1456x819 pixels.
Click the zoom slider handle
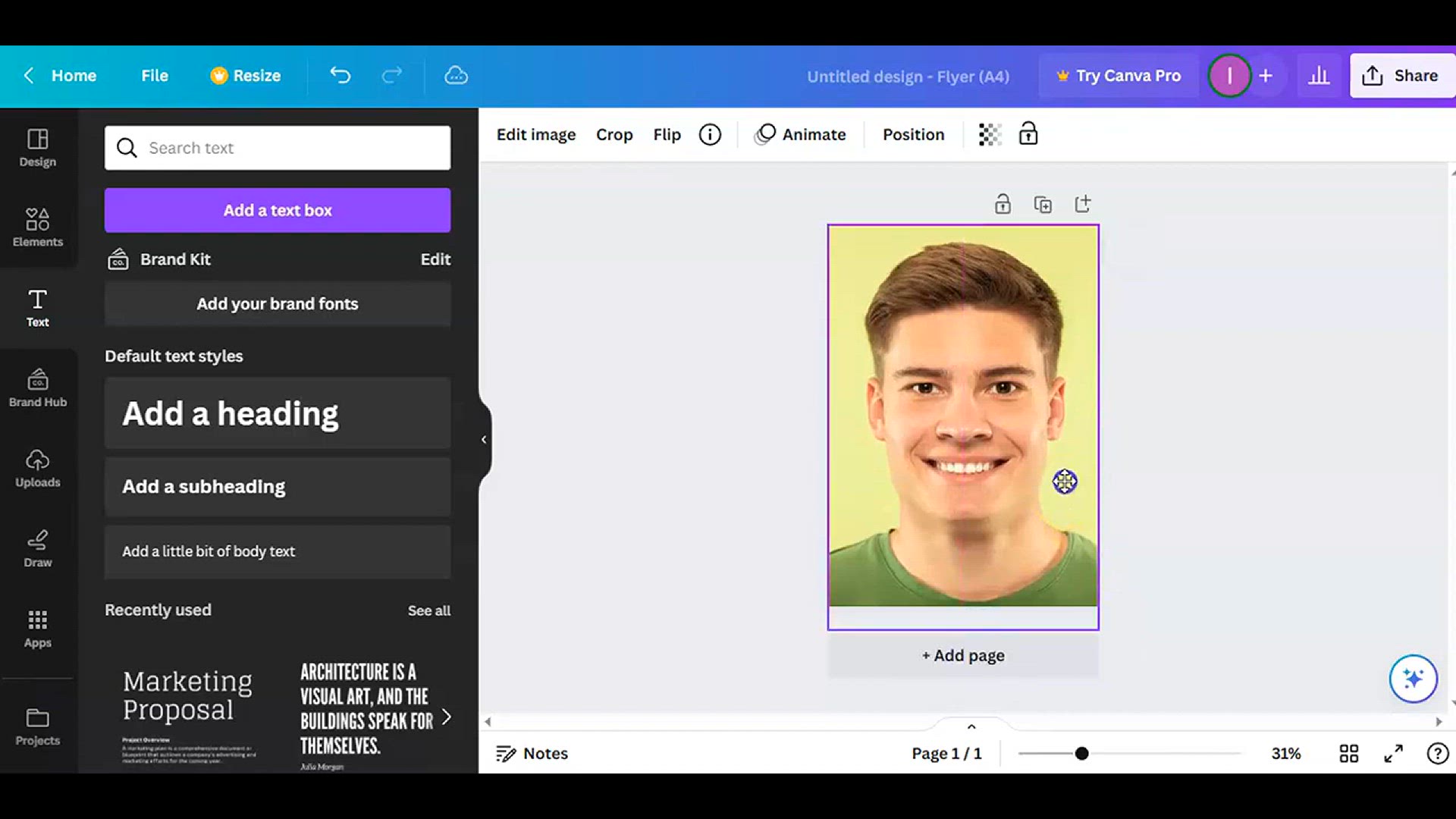pos(1081,754)
